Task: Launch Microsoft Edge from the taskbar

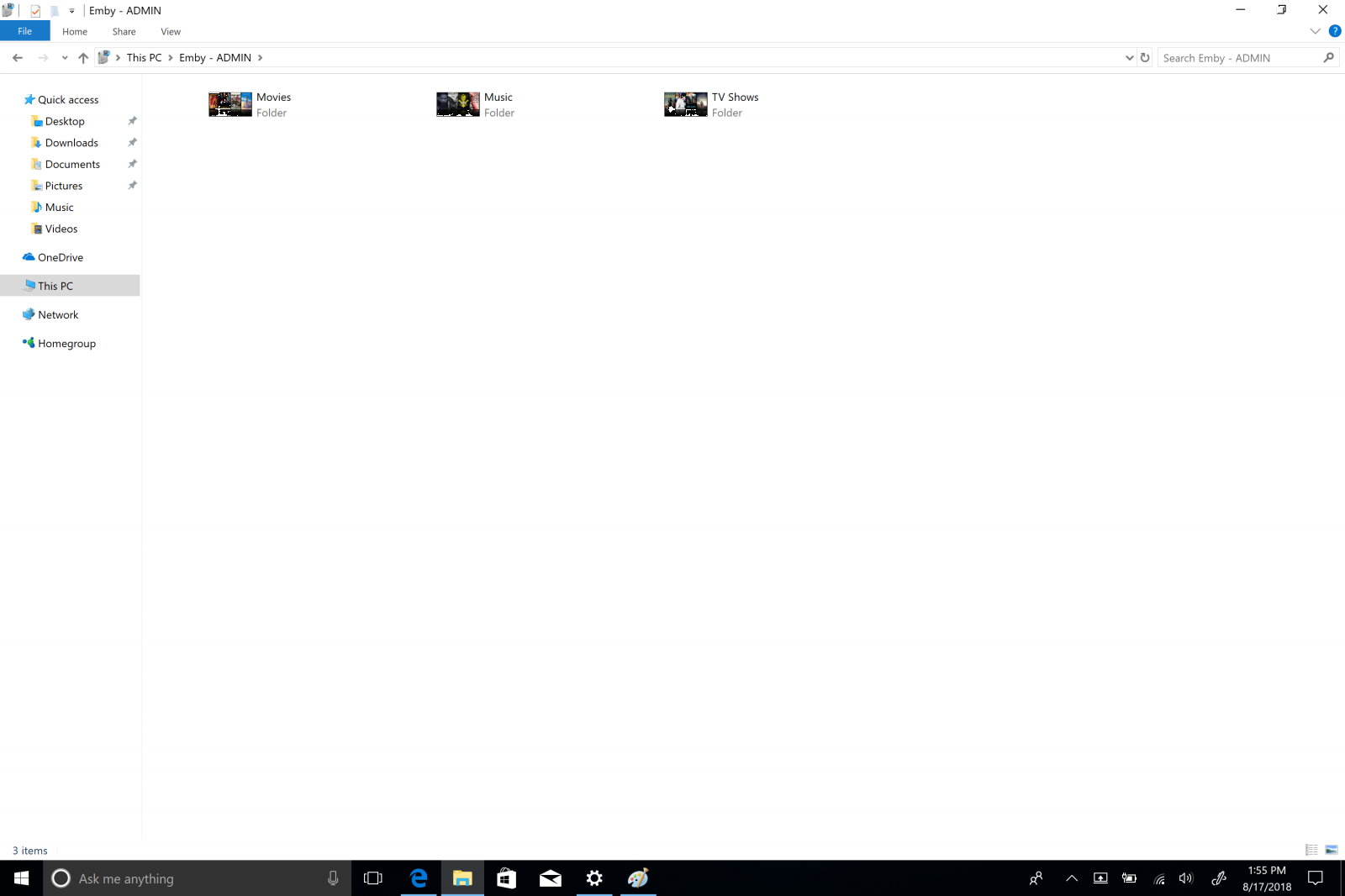Action: coord(419,878)
